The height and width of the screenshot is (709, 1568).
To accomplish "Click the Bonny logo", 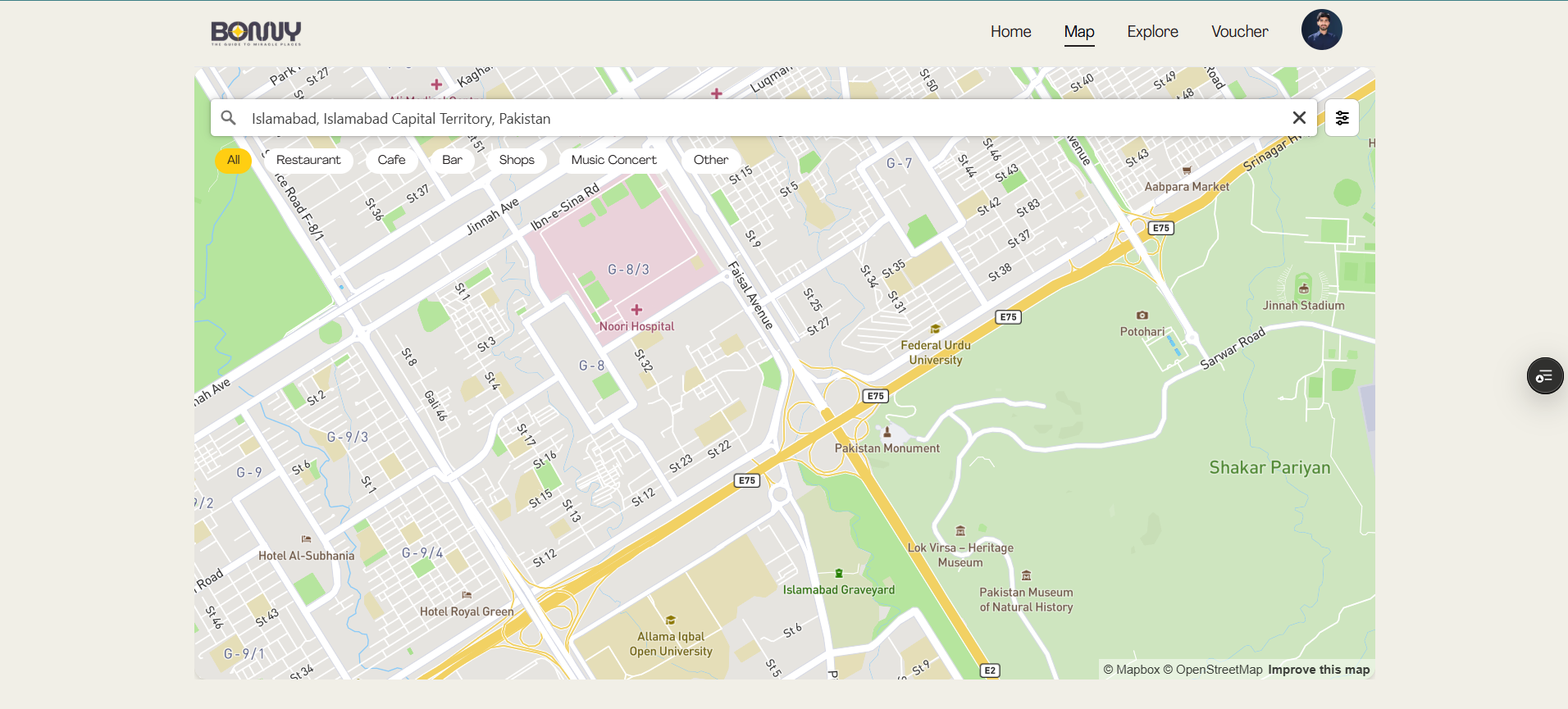I will pos(256,33).
